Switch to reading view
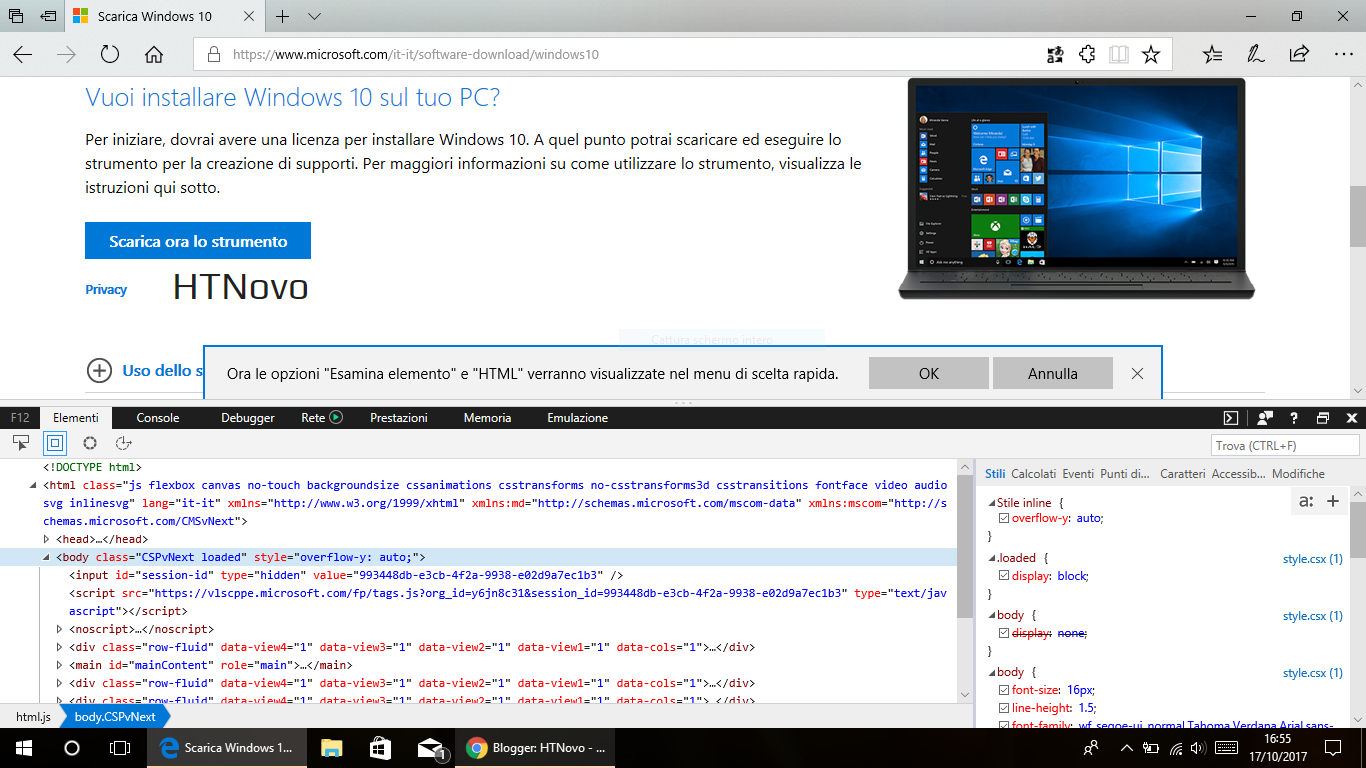The height and width of the screenshot is (768, 1366). pyautogui.click(x=1119, y=54)
